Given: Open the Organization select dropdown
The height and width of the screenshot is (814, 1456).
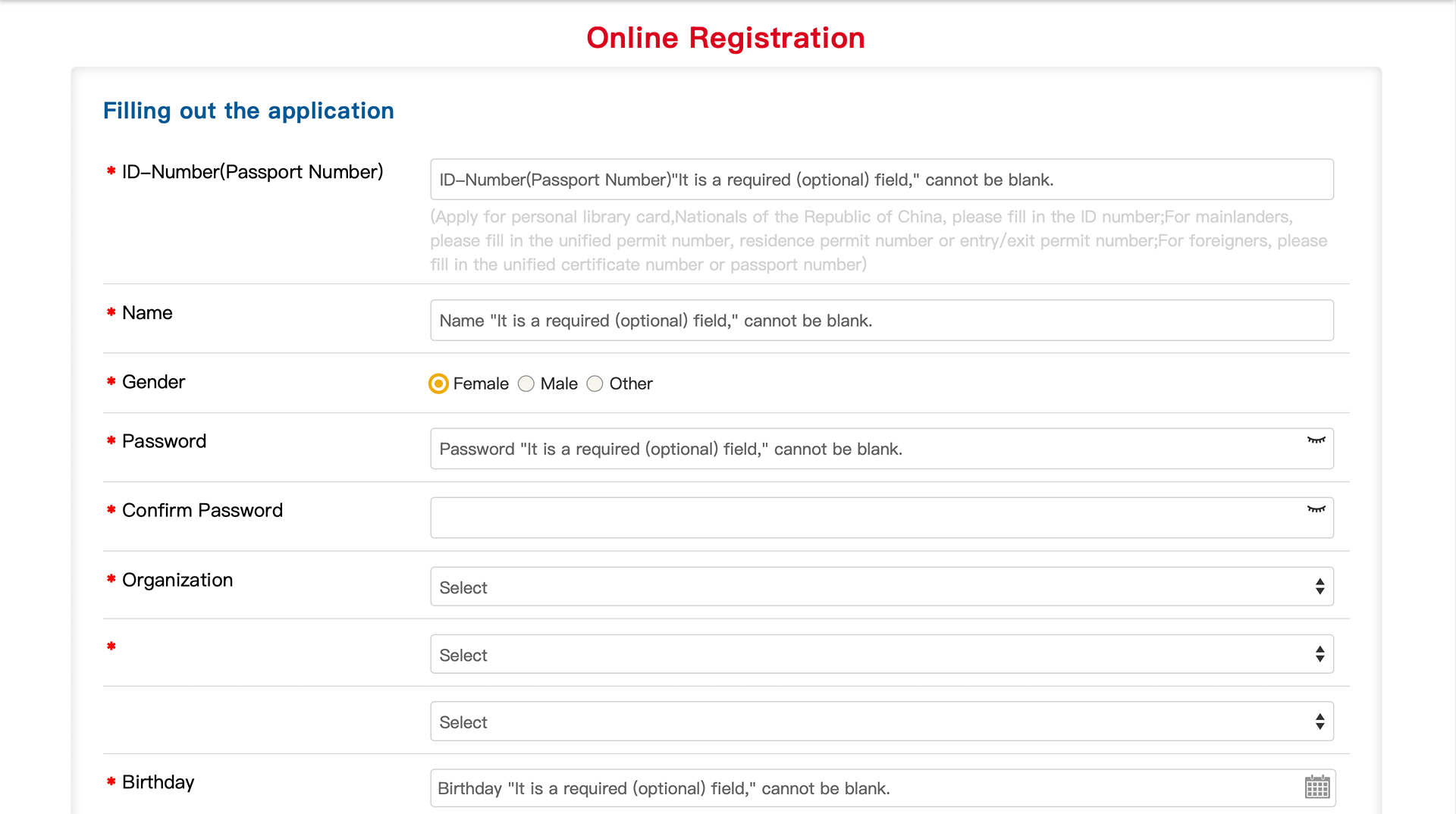Looking at the screenshot, I should (x=881, y=587).
